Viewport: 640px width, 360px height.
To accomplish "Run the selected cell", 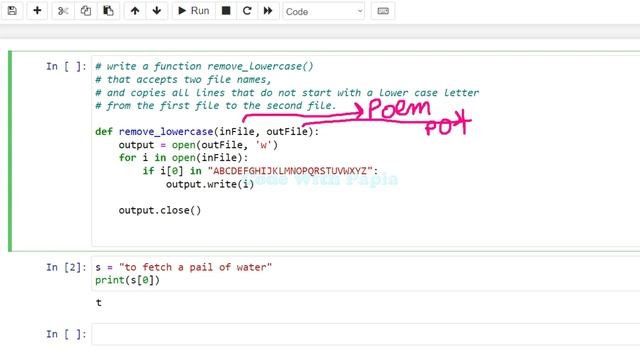I will click(194, 11).
